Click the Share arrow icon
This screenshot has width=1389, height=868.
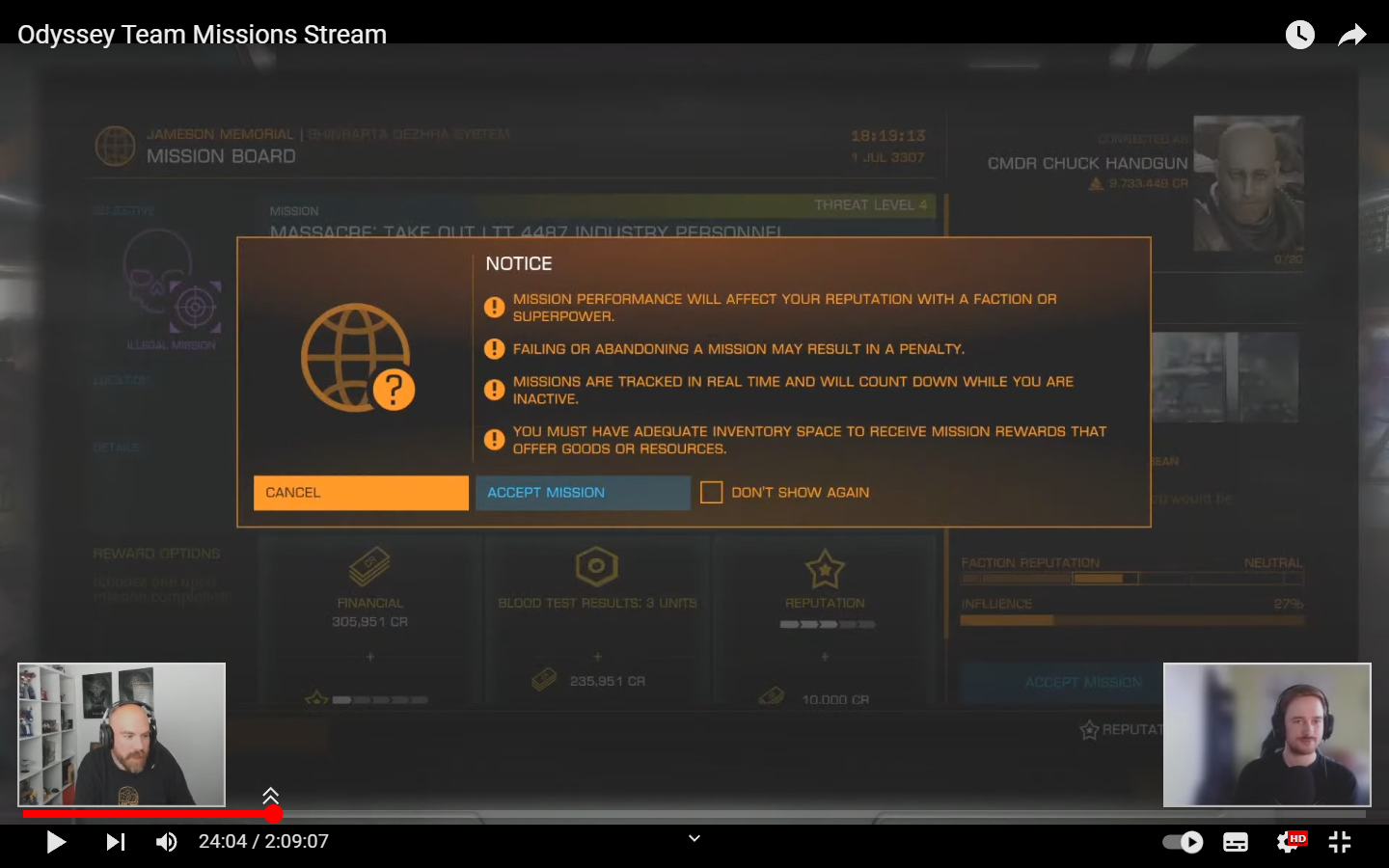pyautogui.click(x=1352, y=36)
